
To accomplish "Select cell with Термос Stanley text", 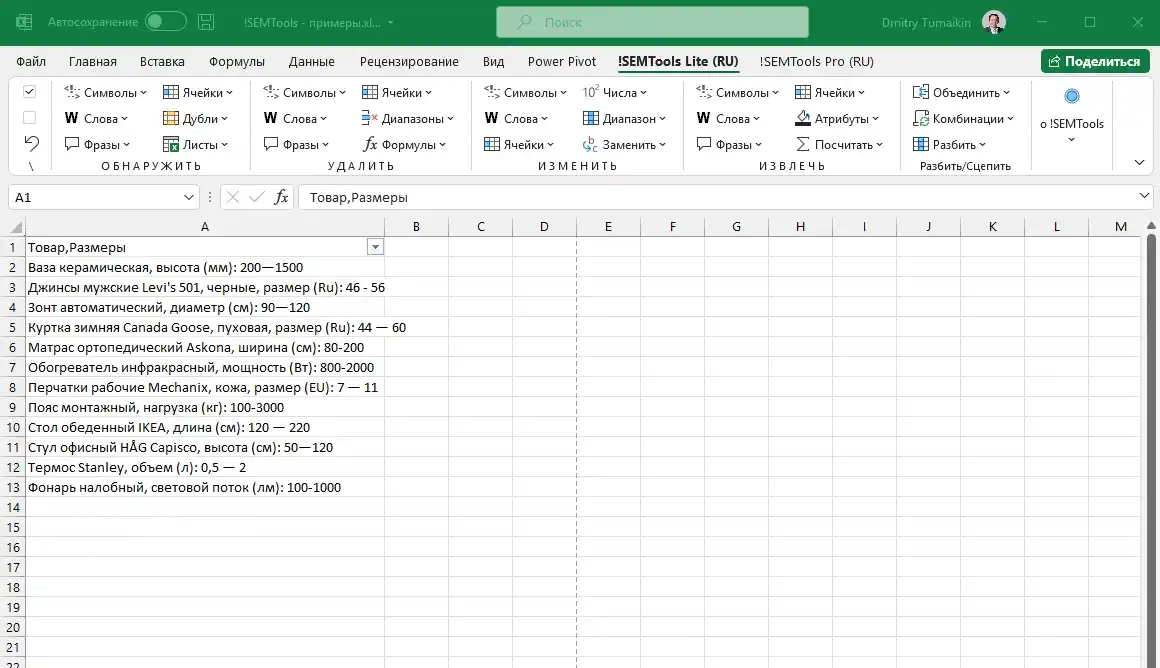I will tap(205, 467).
